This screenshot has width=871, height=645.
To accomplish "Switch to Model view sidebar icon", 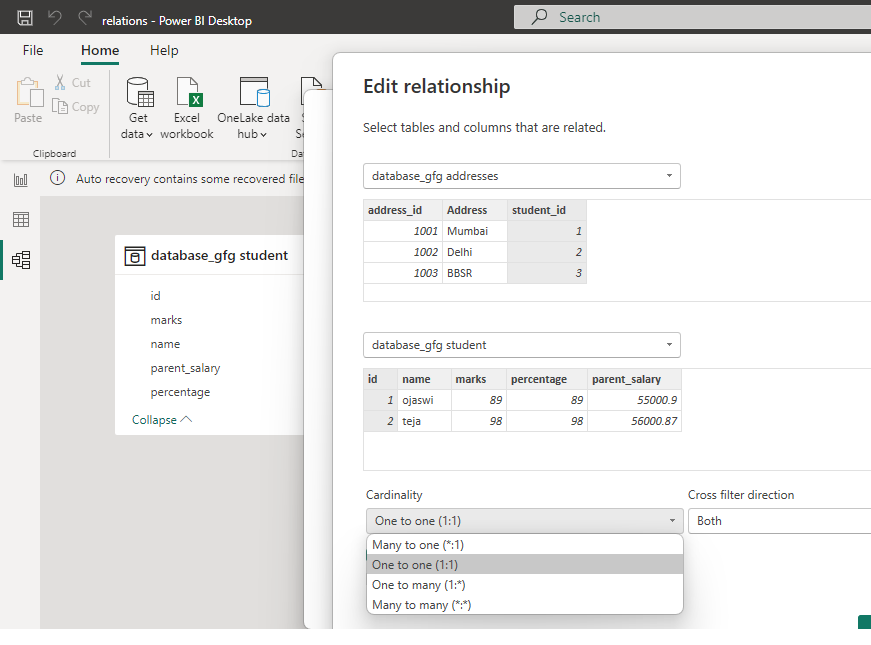I will [x=21, y=260].
